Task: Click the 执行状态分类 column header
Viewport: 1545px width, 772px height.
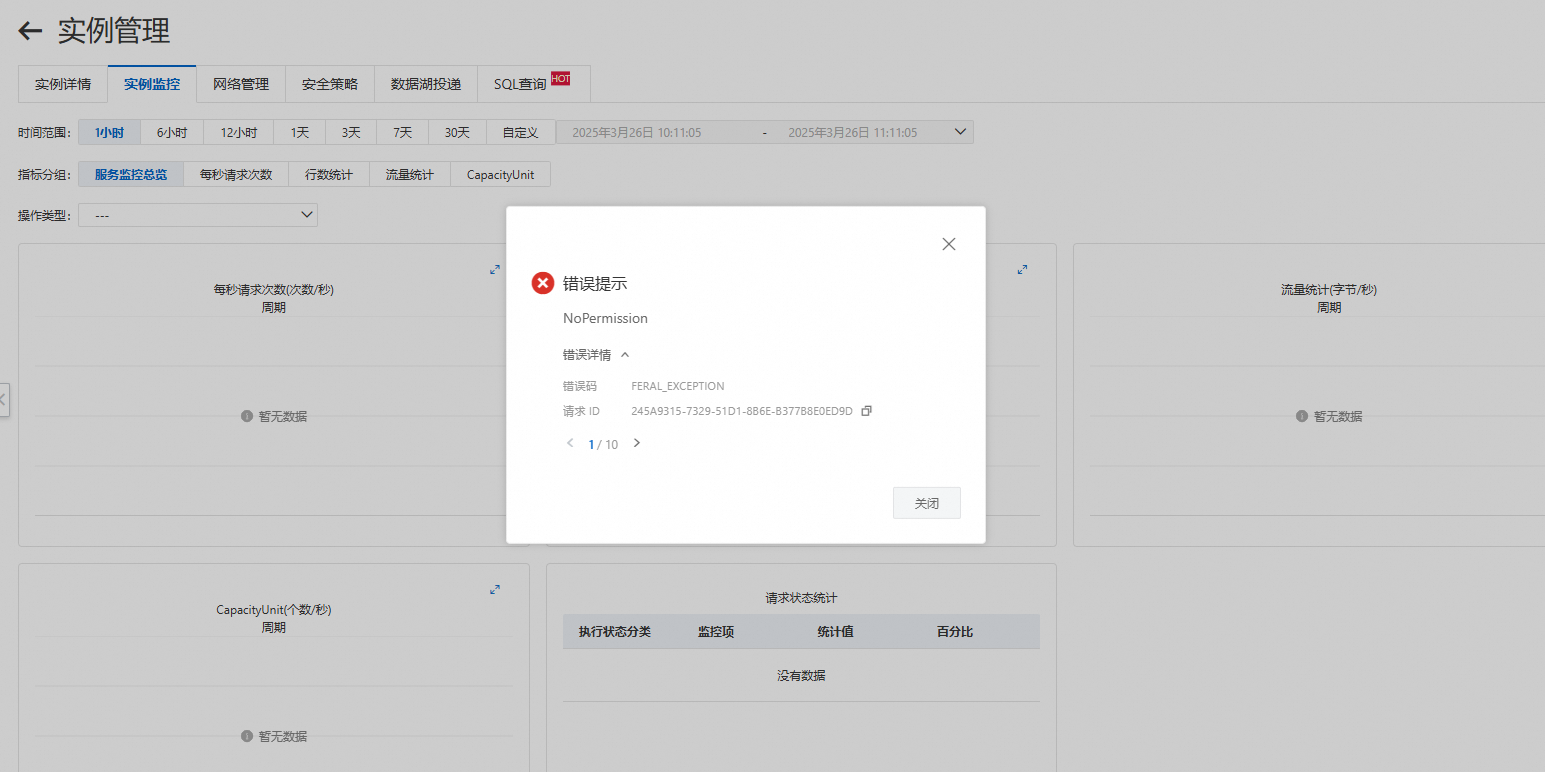Action: [x=615, y=632]
